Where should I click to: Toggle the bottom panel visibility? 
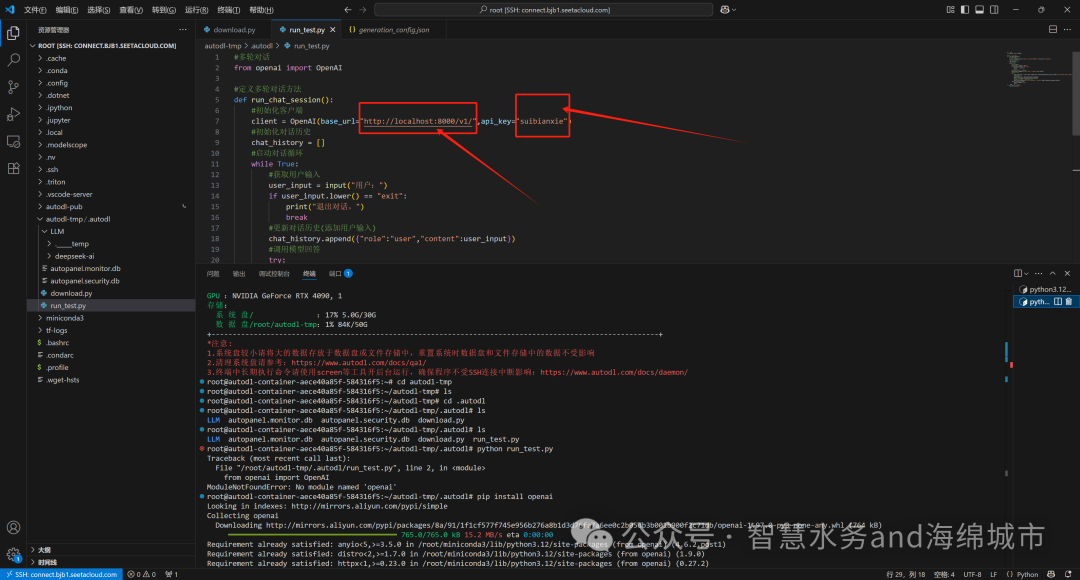pyautogui.click(x=979, y=10)
